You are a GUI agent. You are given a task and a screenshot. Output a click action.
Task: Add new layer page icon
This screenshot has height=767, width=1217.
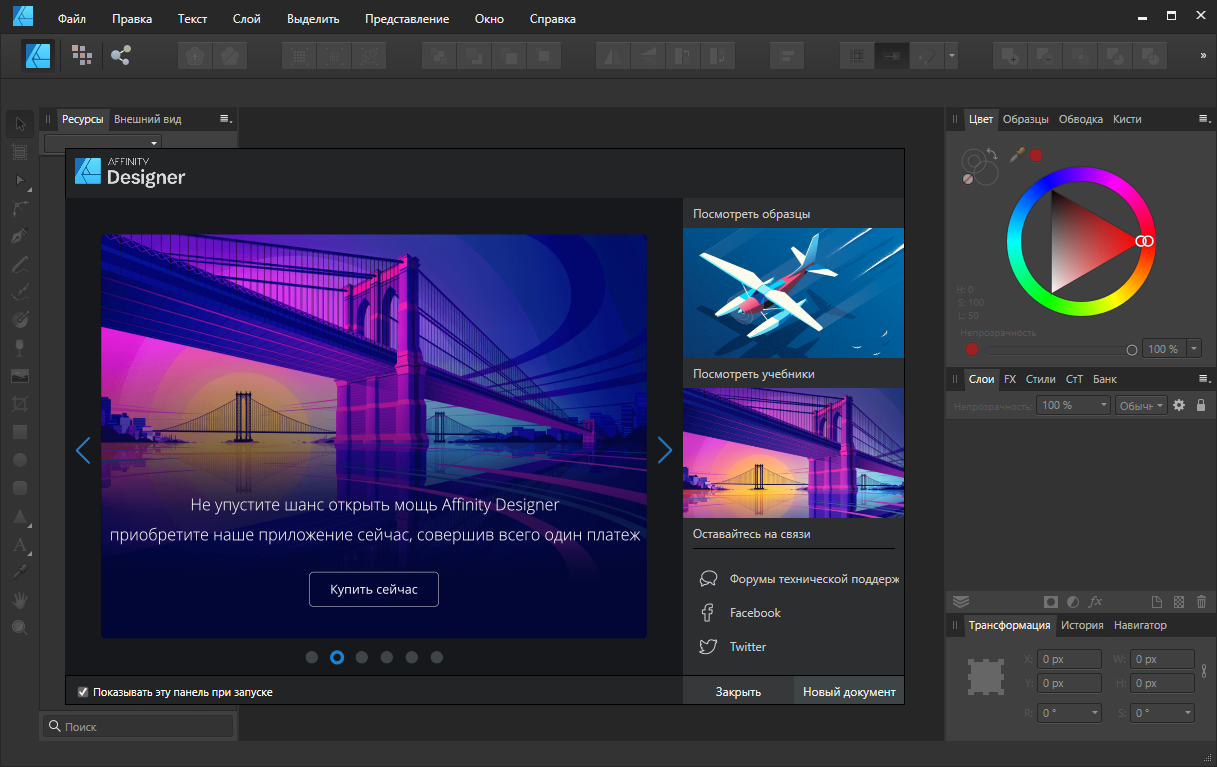tap(1157, 602)
